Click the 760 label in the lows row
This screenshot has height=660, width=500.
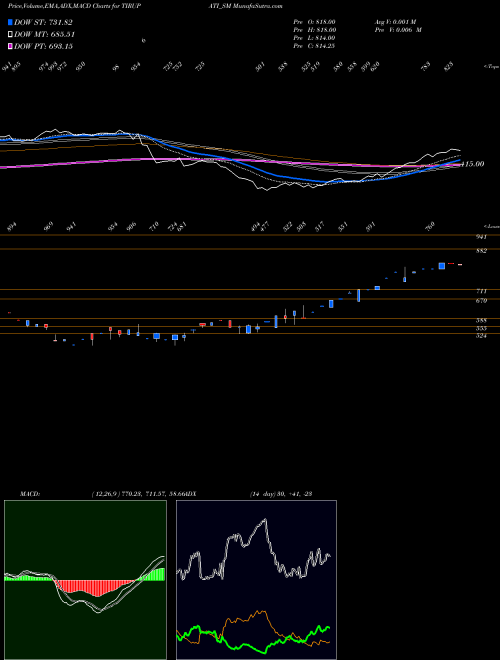430,226
